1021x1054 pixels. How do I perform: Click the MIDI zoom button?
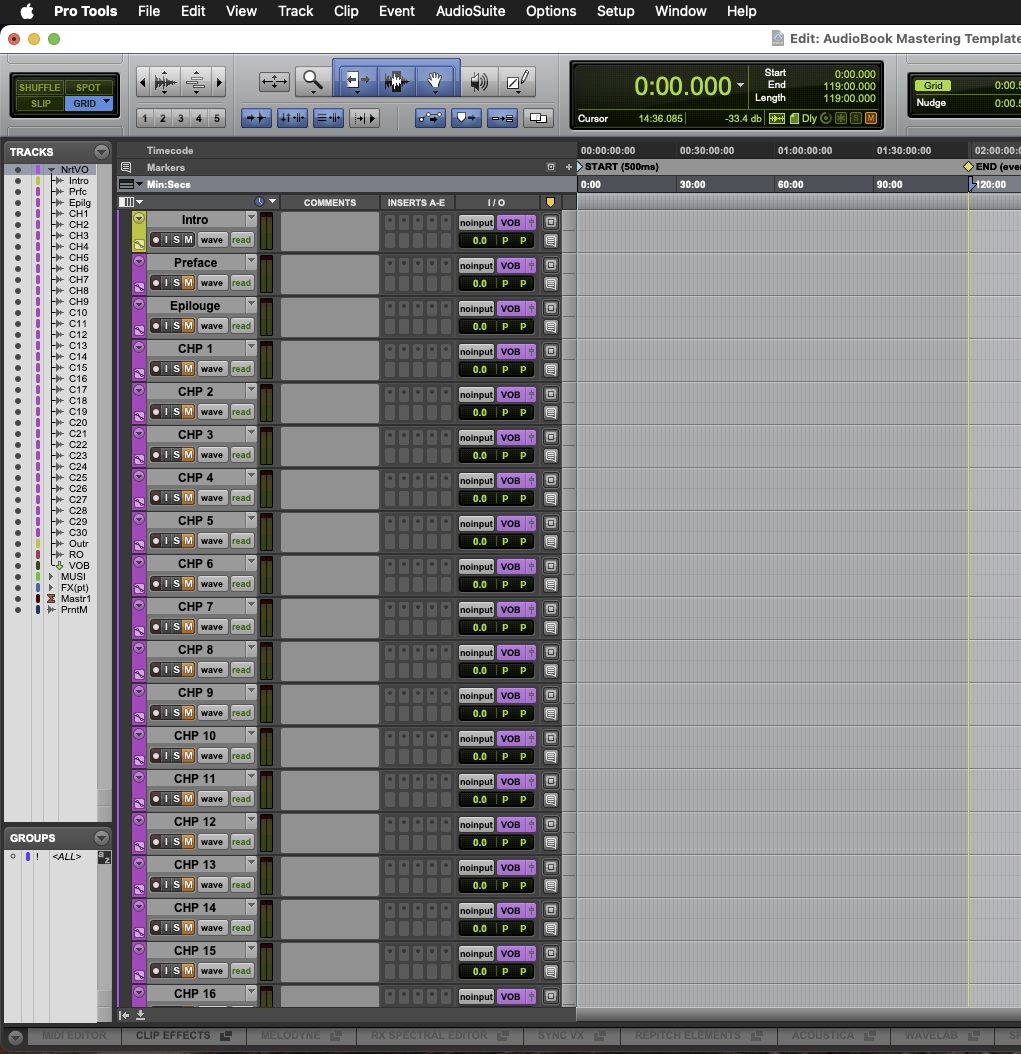(x=196, y=83)
